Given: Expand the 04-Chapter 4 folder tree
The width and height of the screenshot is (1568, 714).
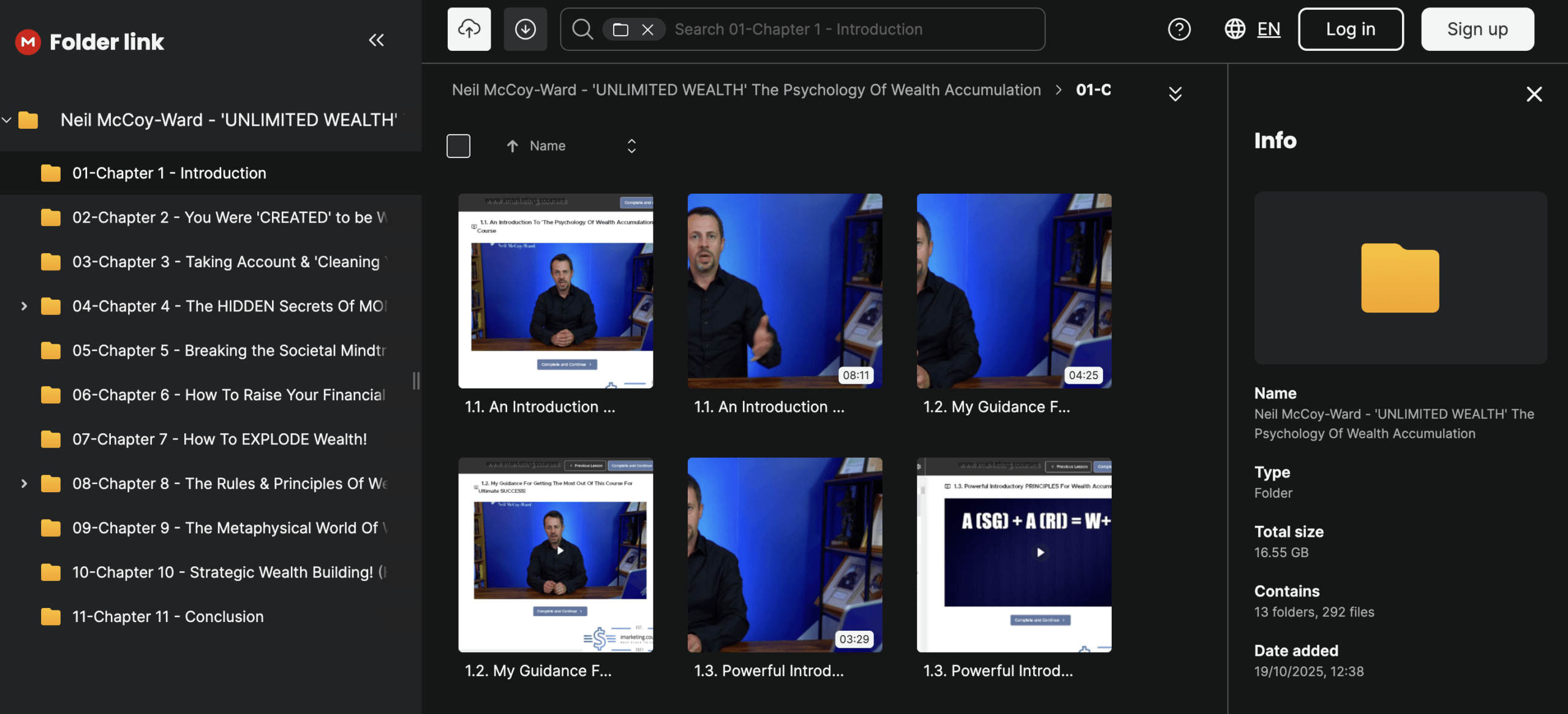Looking at the screenshot, I should pos(24,306).
